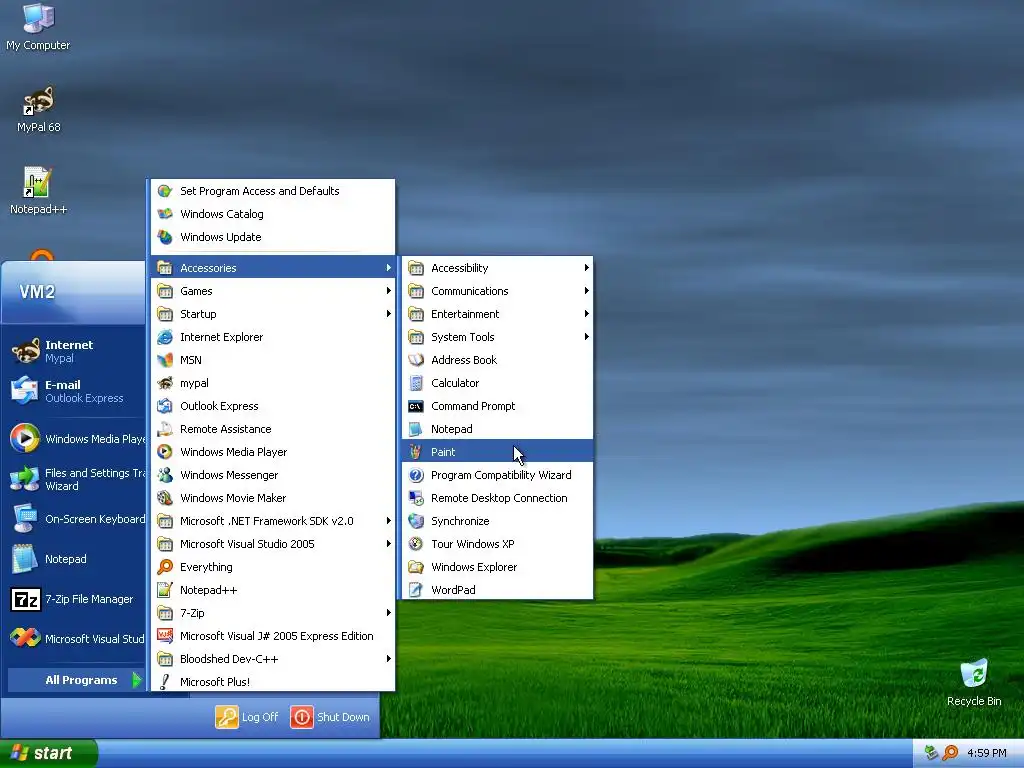Expand Microsoft .NET Framework SDK v2.0 submenu
This screenshot has width=1024, height=768.
coord(389,521)
